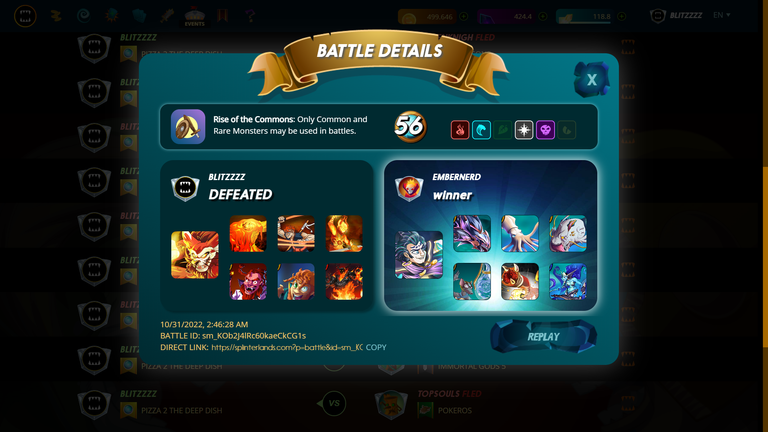Click the 56 mana cap badge
This screenshot has width=768, height=432.
coord(410,126)
